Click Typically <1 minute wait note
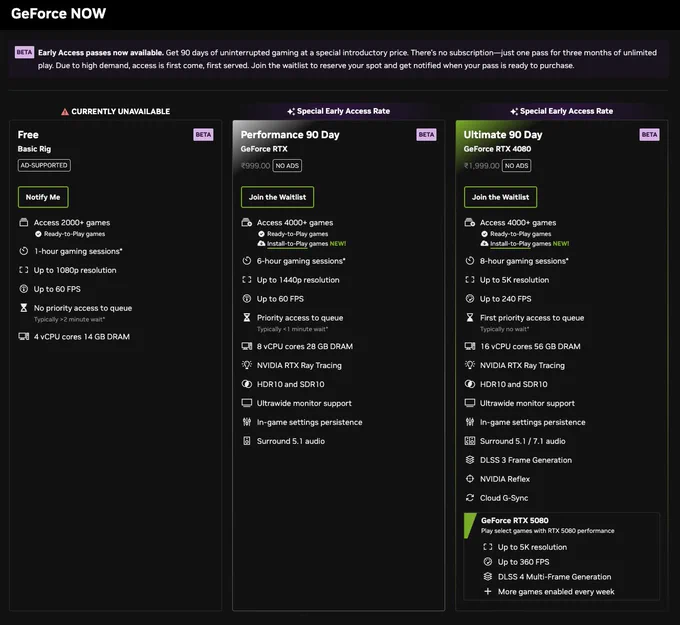680x625 pixels. pyautogui.click(x=292, y=329)
